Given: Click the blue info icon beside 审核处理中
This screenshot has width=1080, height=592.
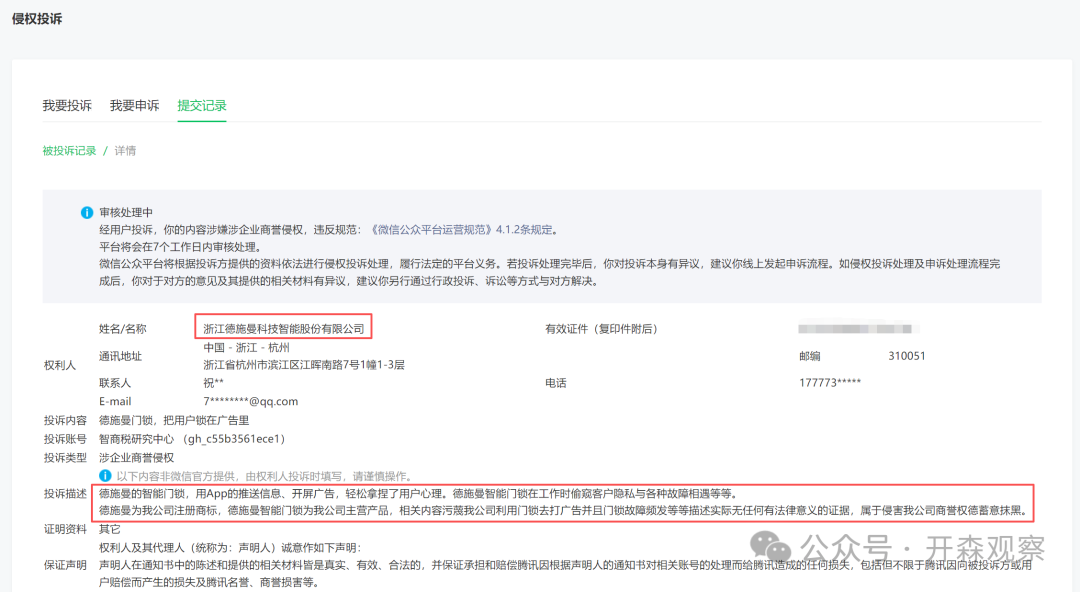Looking at the screenshot, I should 87,212.
